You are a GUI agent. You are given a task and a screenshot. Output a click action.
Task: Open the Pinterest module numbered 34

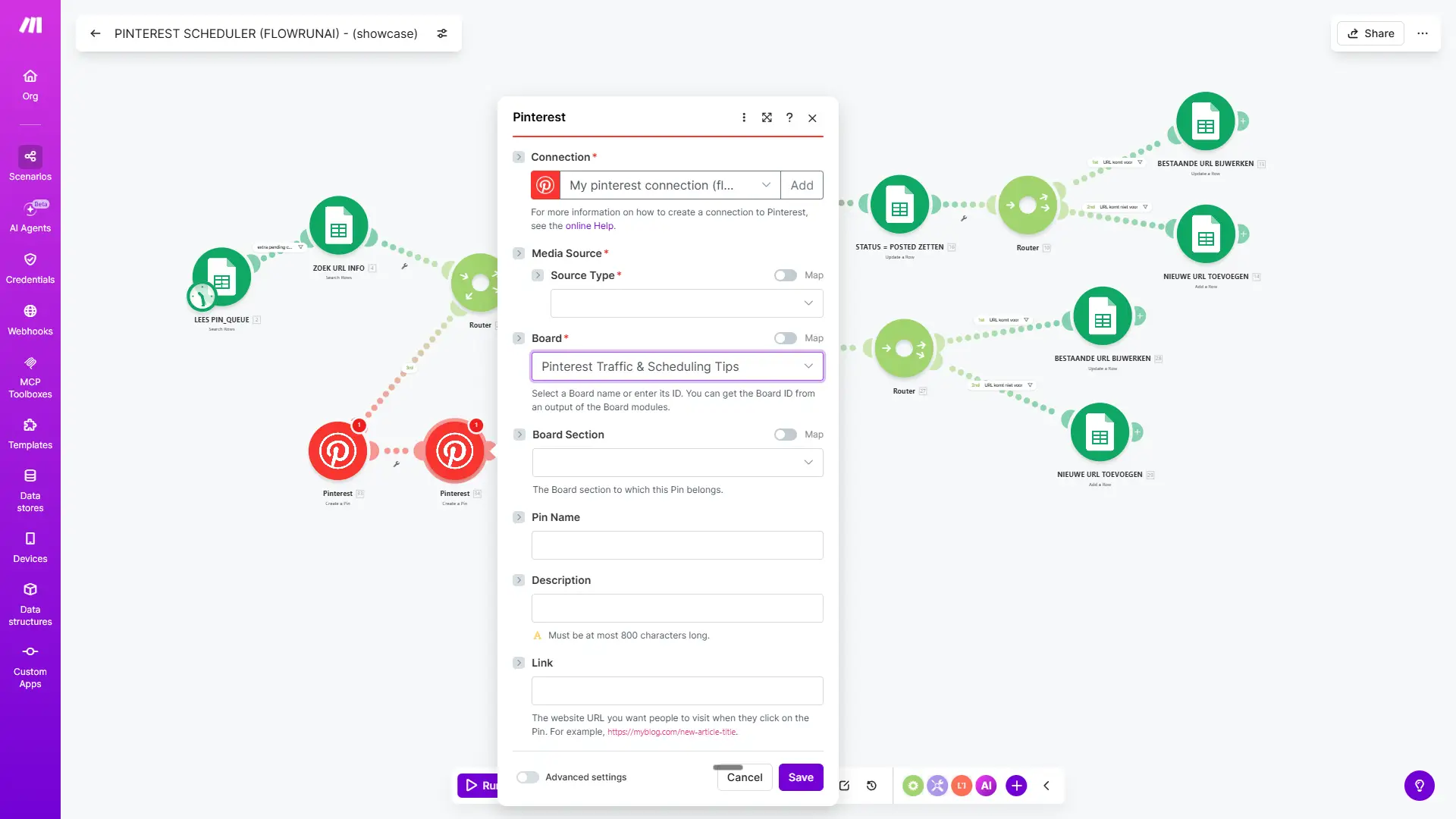pos(454,451)
